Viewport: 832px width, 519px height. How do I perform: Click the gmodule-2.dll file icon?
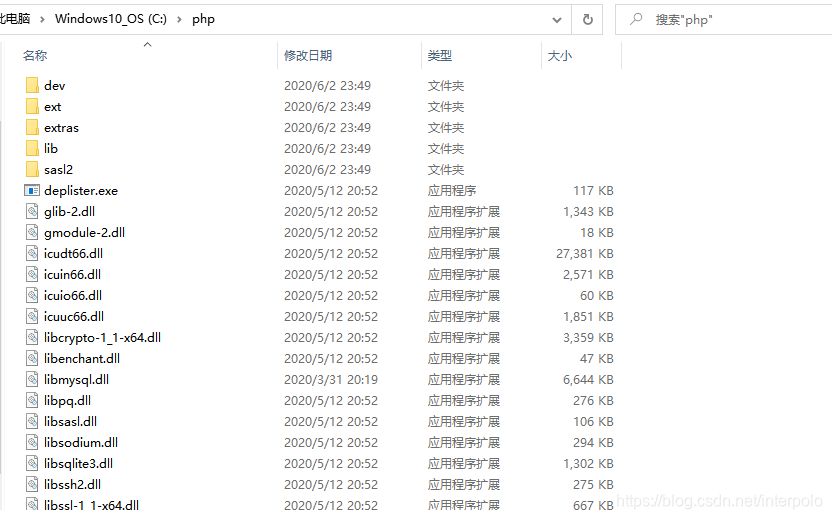point(32,232)
